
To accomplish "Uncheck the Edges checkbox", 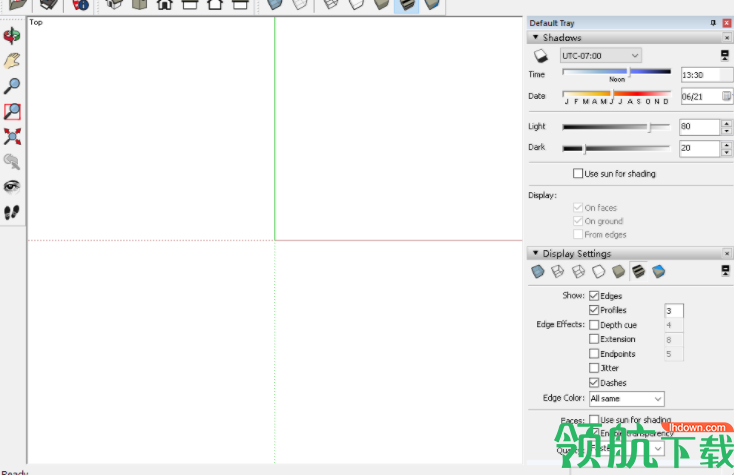I will point(594,296).
